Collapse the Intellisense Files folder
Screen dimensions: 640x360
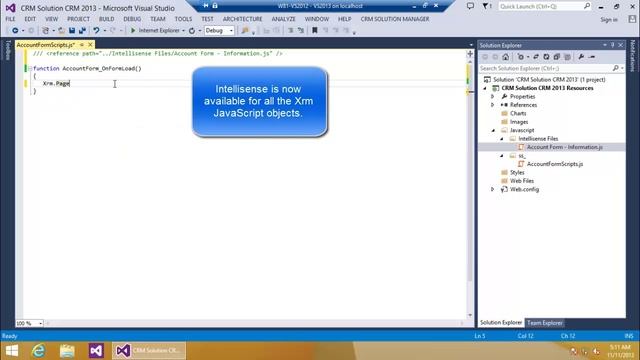click(502, 139)
